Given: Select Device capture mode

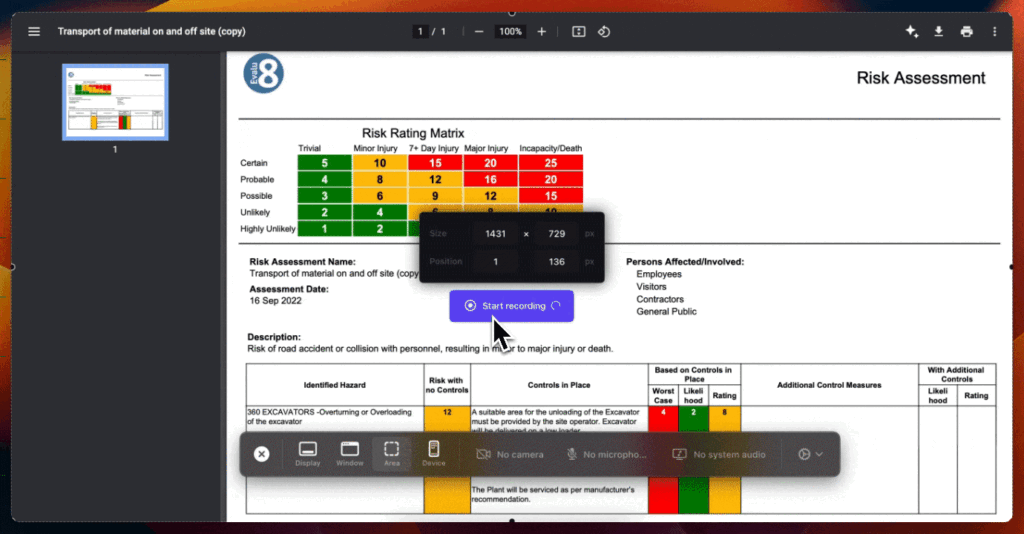Looking at the screenshot, I should coord(434,454).
